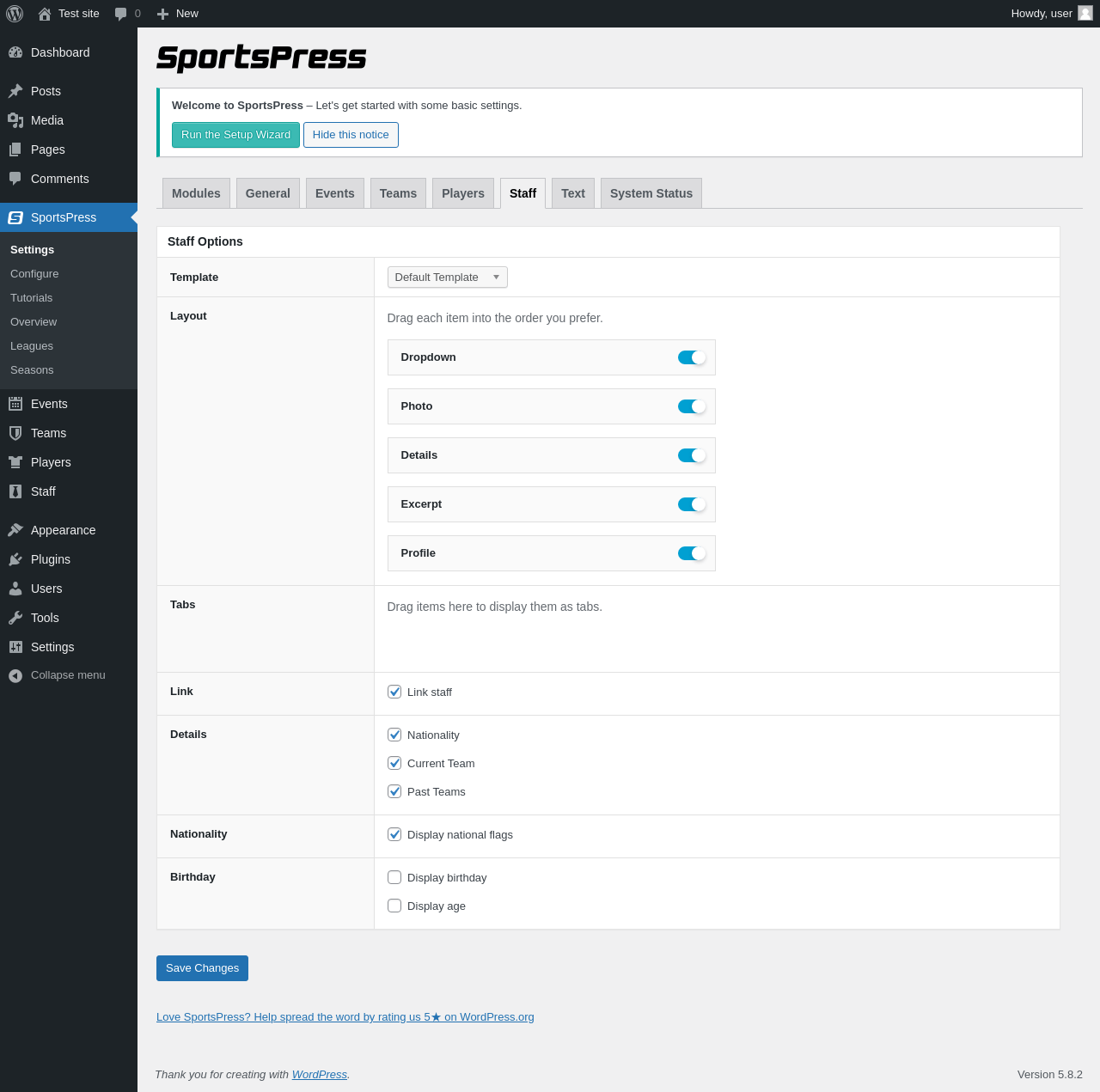The height and width of the screenshot is (1092, 1100).
Task: Open the Leagues submenu item
Action: [x=32, y=346]
